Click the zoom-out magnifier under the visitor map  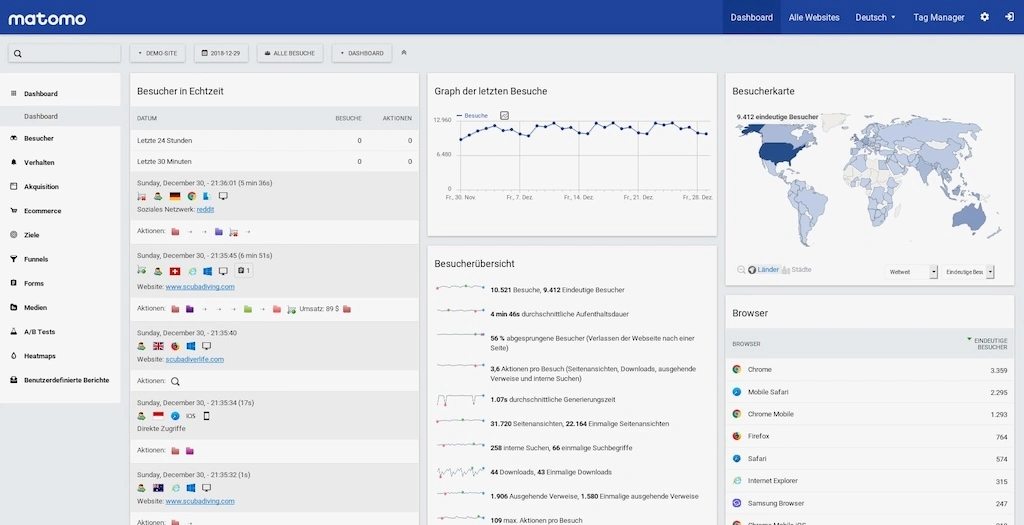click(741, 270)
